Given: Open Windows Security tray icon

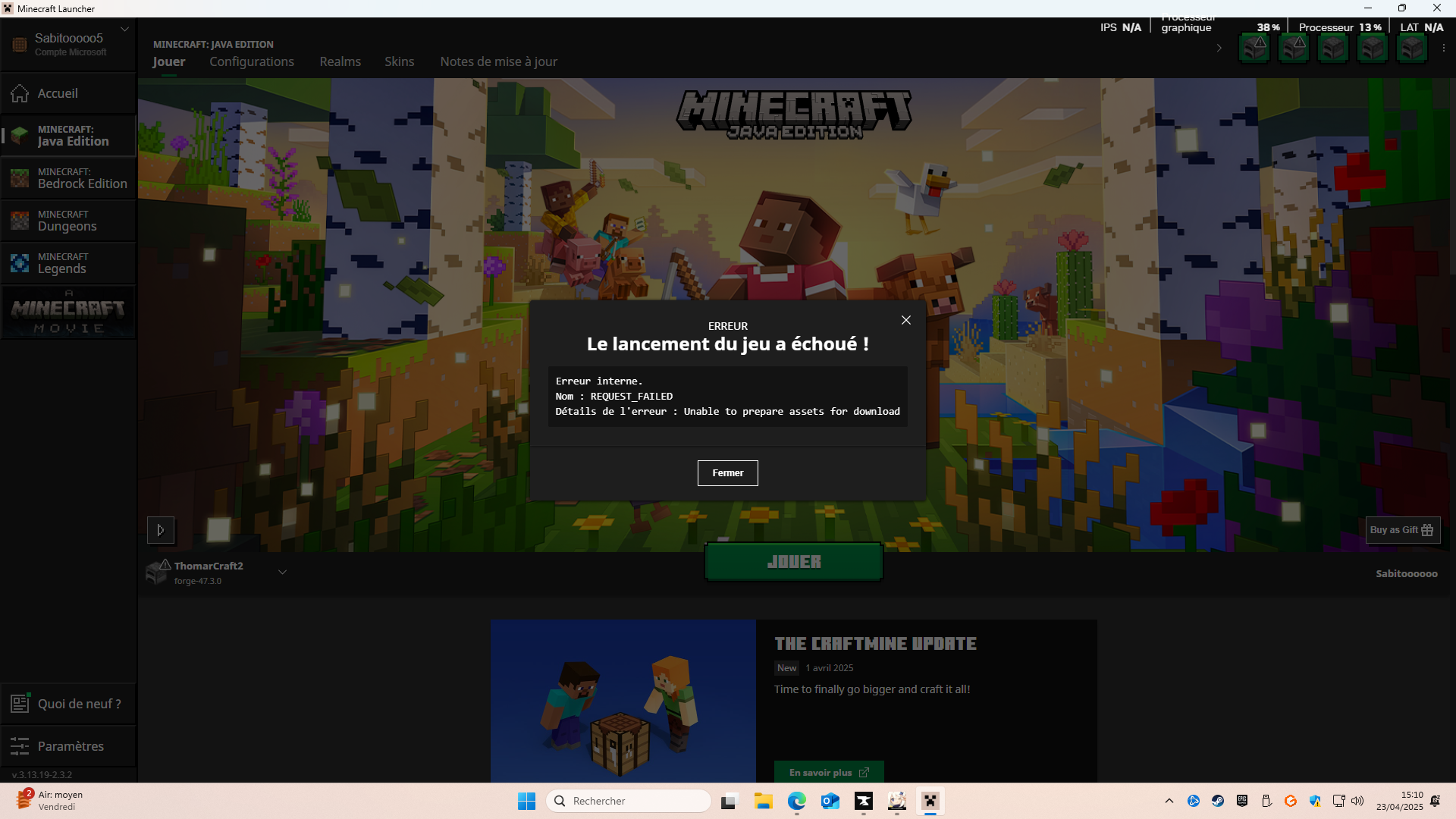Looking at the screenshot, I should pyautogui.click(x=1315, y=801).
